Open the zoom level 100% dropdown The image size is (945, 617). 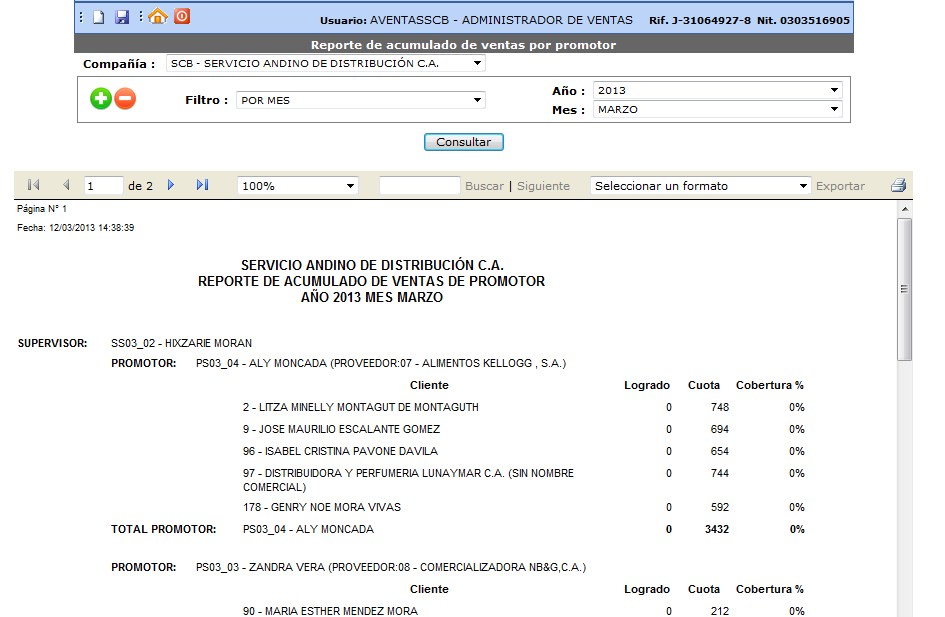[297, 186]
